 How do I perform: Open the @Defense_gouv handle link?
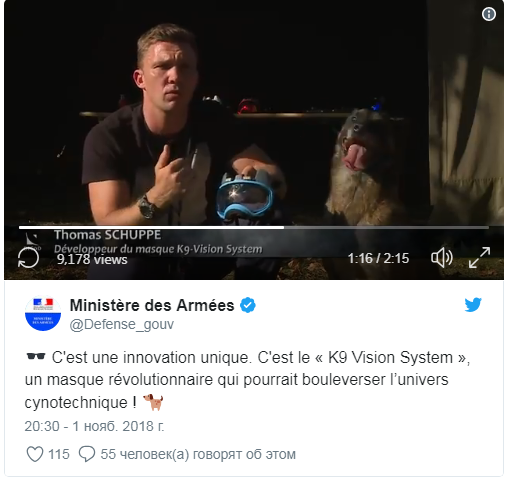[x=122, y=324]
